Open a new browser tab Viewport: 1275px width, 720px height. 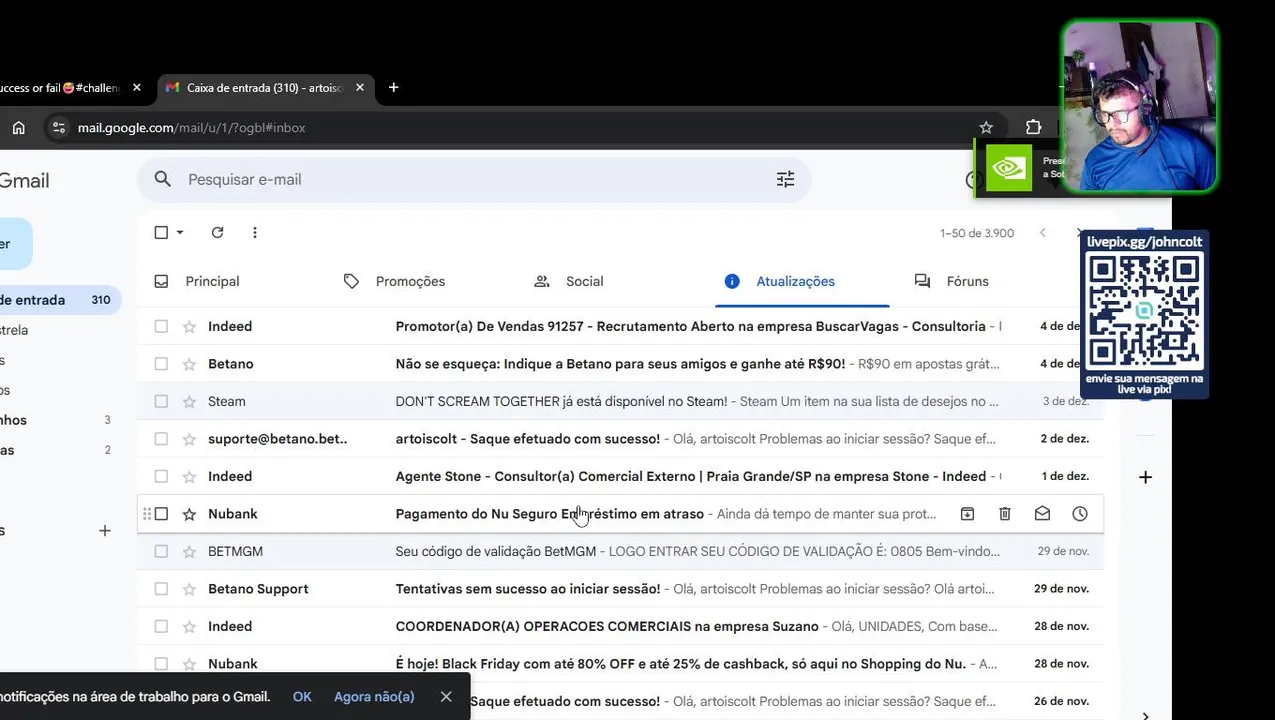coord(393,88)
